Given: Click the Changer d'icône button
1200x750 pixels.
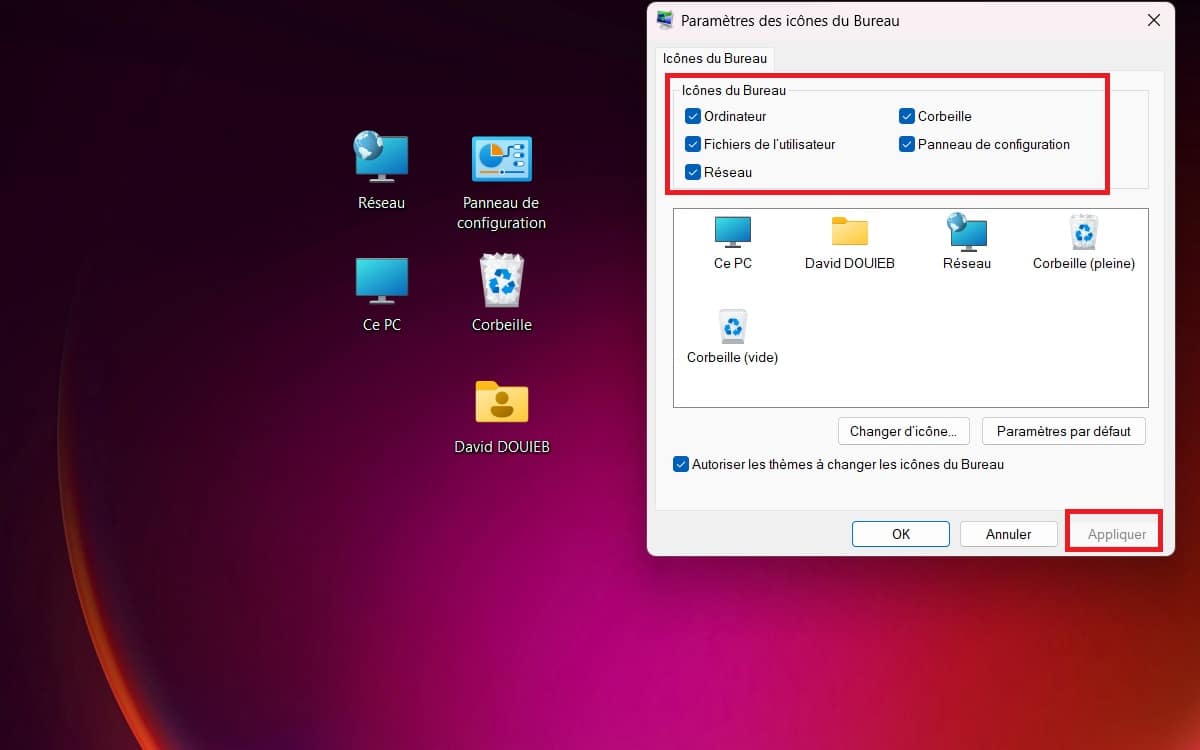Looking at the screenshot, I should 903,431.
